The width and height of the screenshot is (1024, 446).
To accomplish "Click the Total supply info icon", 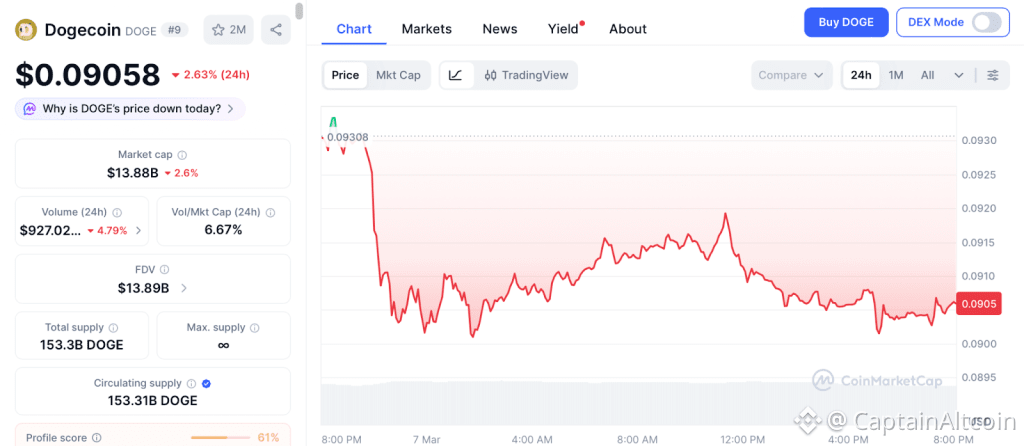I will (x=113, y=328).
